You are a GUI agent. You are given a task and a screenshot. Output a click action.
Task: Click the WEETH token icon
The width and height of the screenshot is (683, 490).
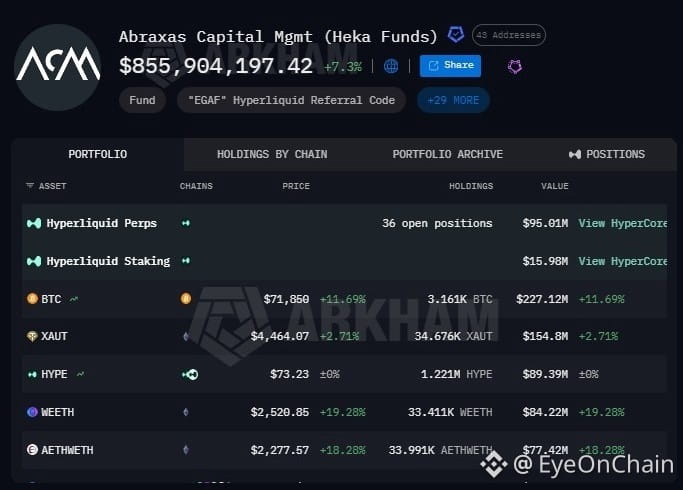pyautogui.click(x=32, y=412)
